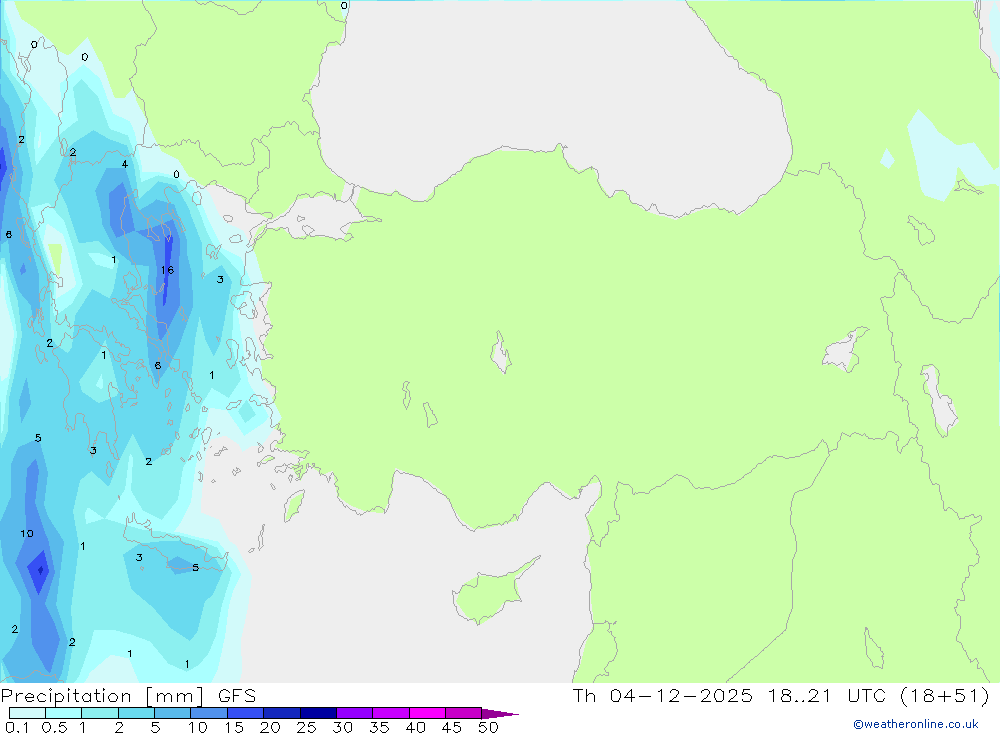Image resolution: width=1000 pixels, height=733 pixels.
Task: Click the "(18+51)" forecast offset text
Action: coord(945,695)
